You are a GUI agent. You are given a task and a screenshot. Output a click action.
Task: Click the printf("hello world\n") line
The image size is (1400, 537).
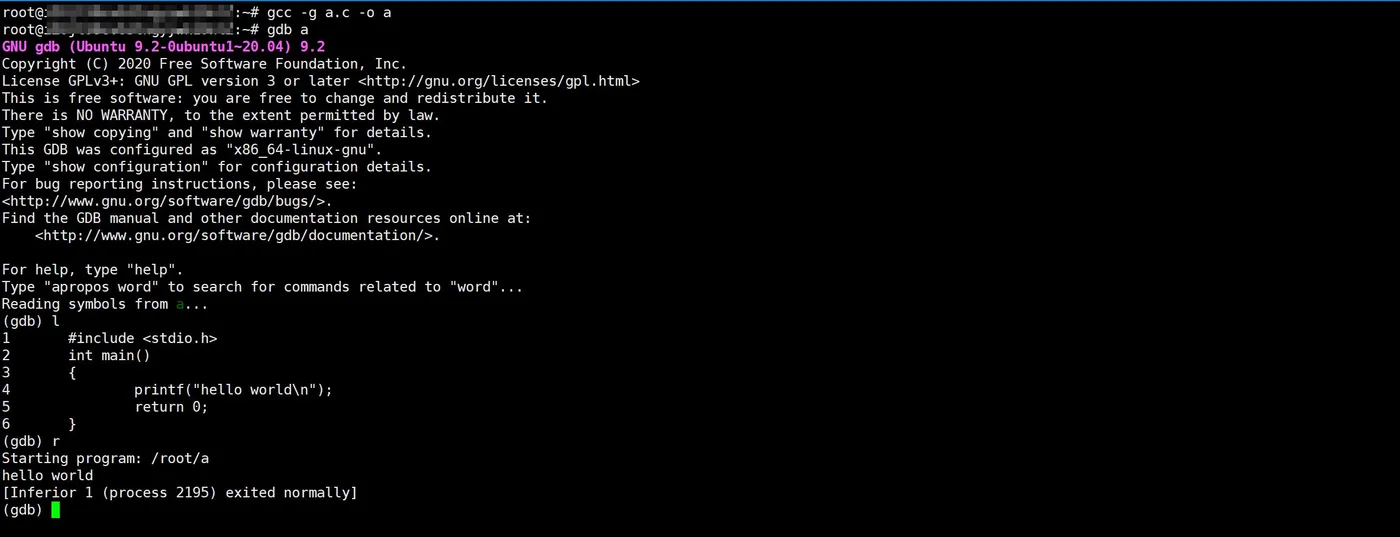click(x=233, y=389)
